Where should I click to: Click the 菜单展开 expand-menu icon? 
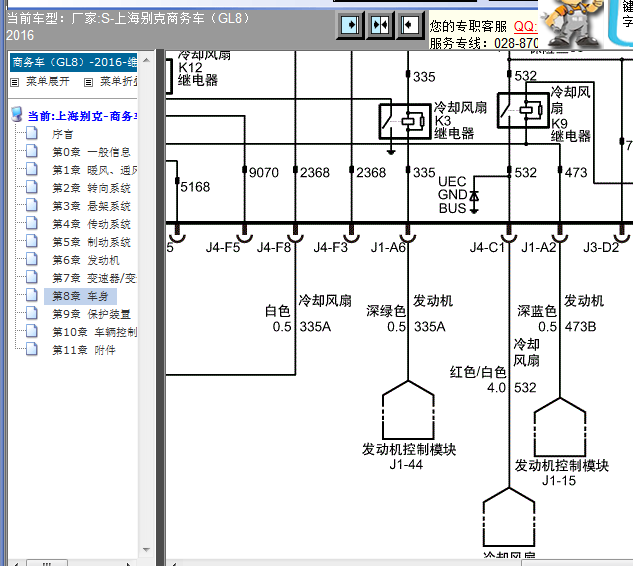[15, 82]
